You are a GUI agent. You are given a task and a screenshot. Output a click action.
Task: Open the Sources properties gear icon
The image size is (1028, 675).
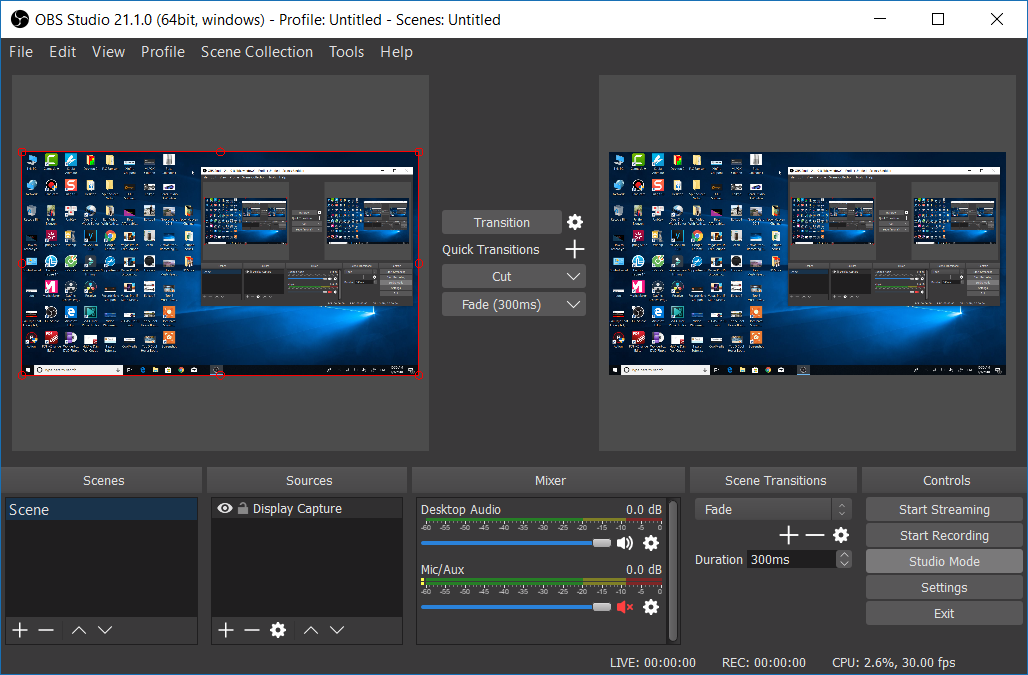pyautogui.click(x=277, y=630)
